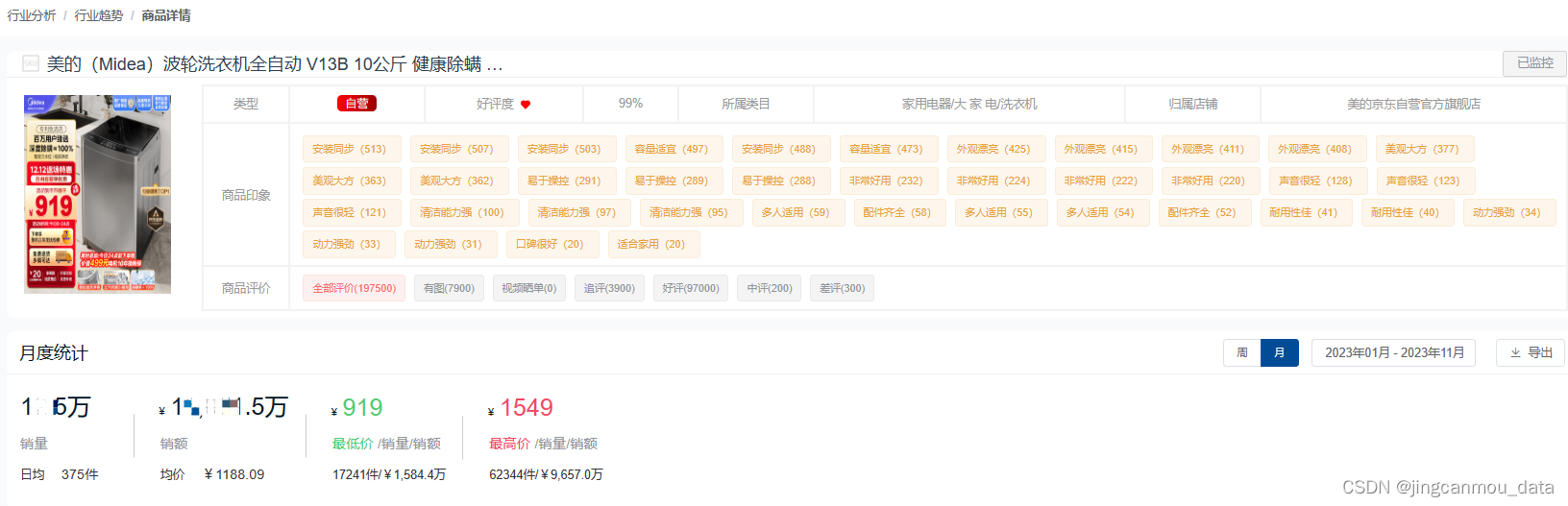Click the red 自营 badge
The image size is (1568, 506).
(x=356, y=104)
